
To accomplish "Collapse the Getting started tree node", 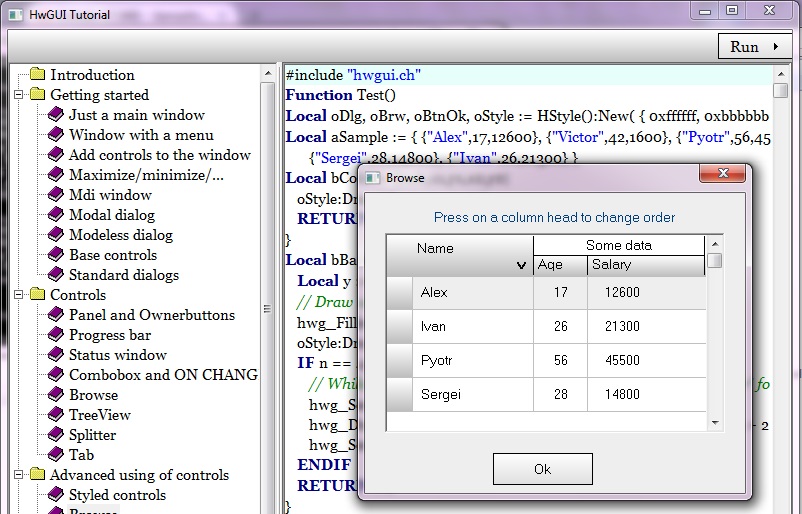I will pos(18,95).
